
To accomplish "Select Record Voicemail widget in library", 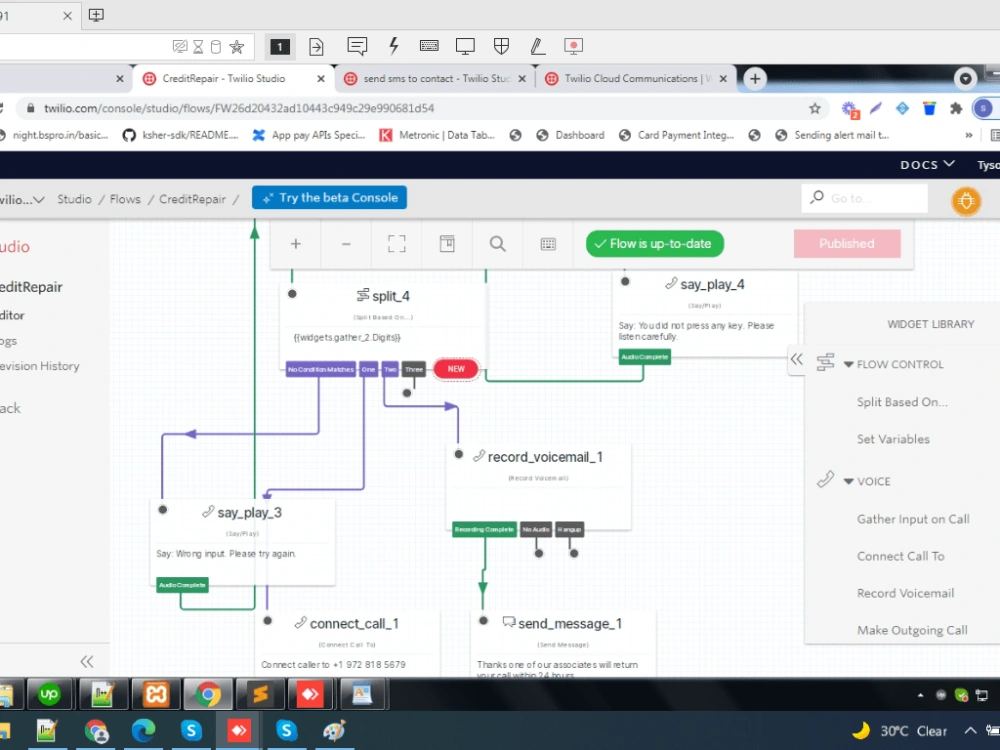I will [905, 593].
